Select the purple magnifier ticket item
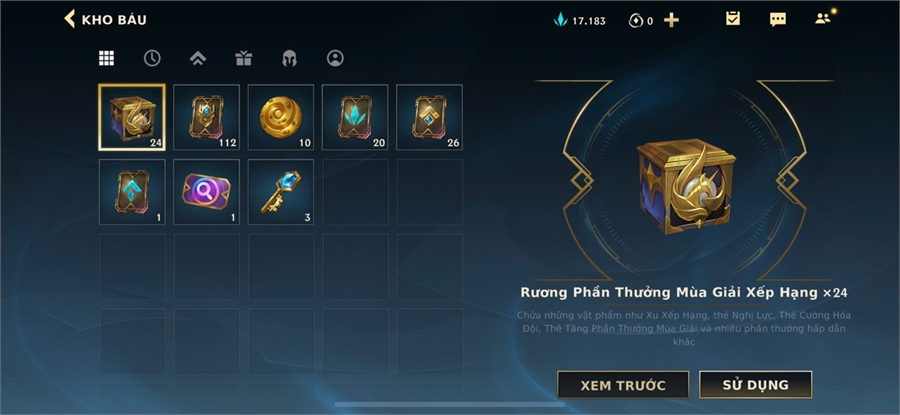This screenshot has width=900, height=415. coord(207,192)
